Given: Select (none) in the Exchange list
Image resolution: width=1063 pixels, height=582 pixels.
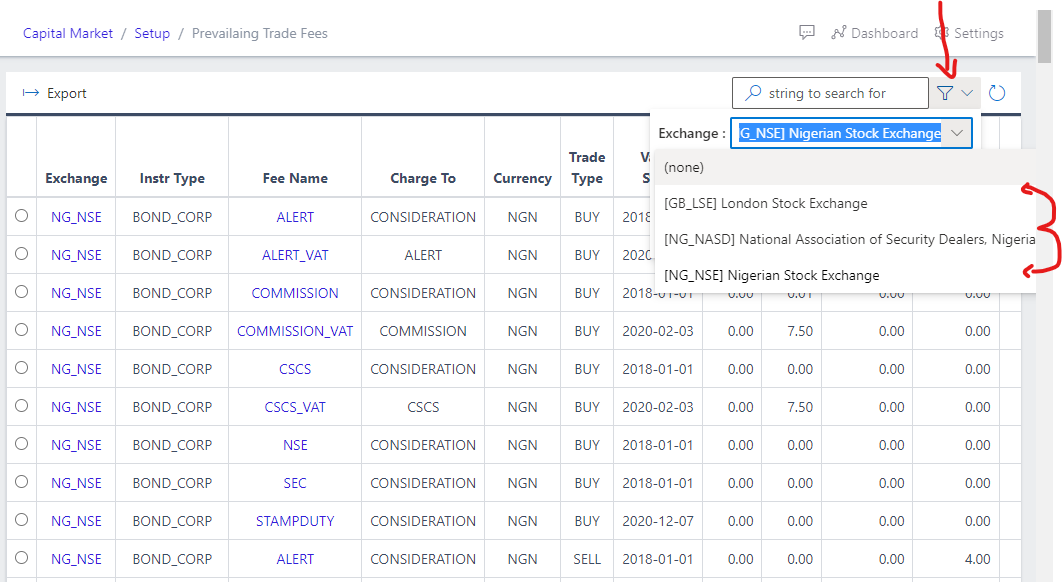Looking at the screenshot, I should click(683, 167).
